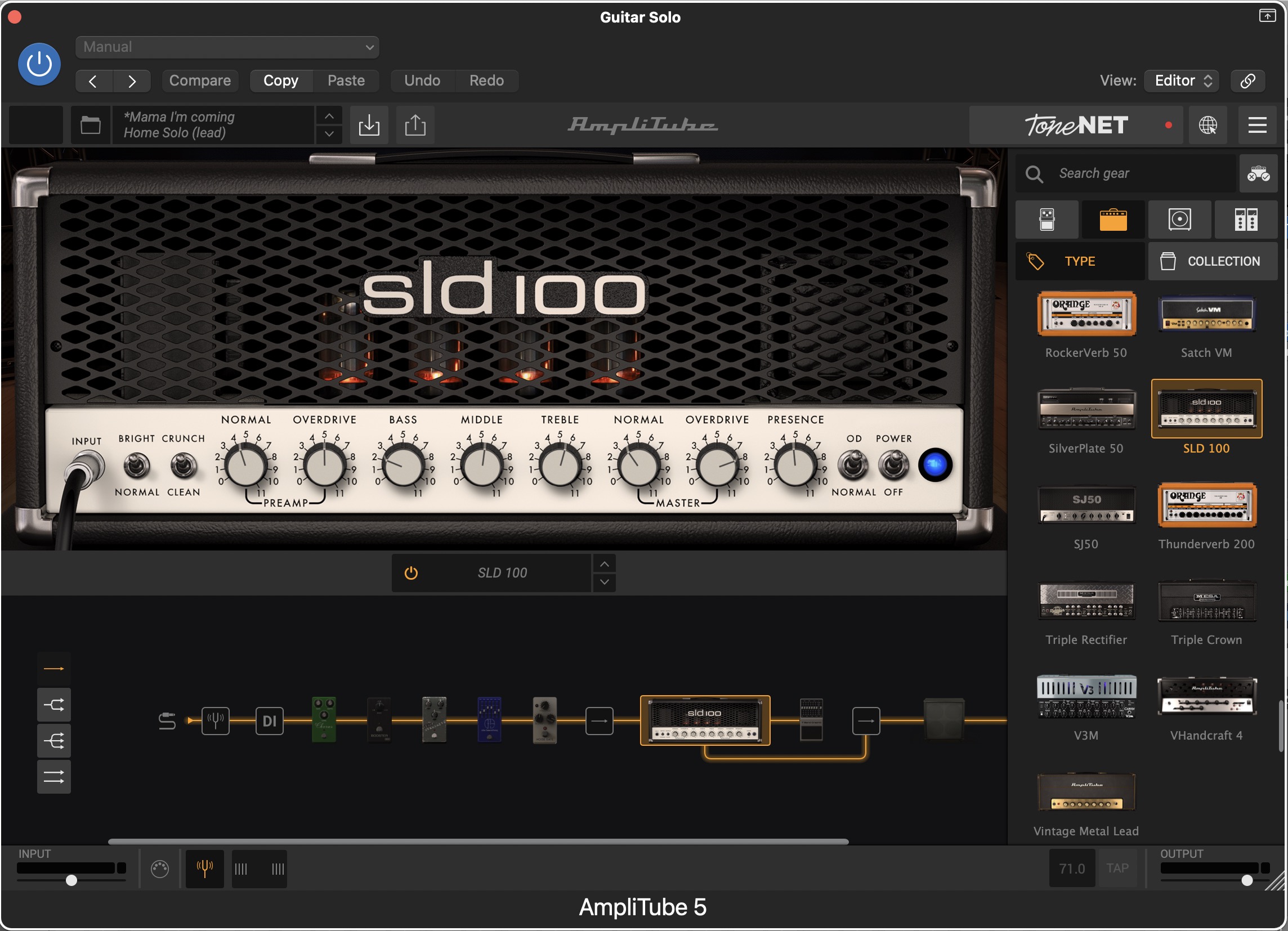Toggle the plugin power bypass button
The image size is (1288, 931).
coord(39,64)
